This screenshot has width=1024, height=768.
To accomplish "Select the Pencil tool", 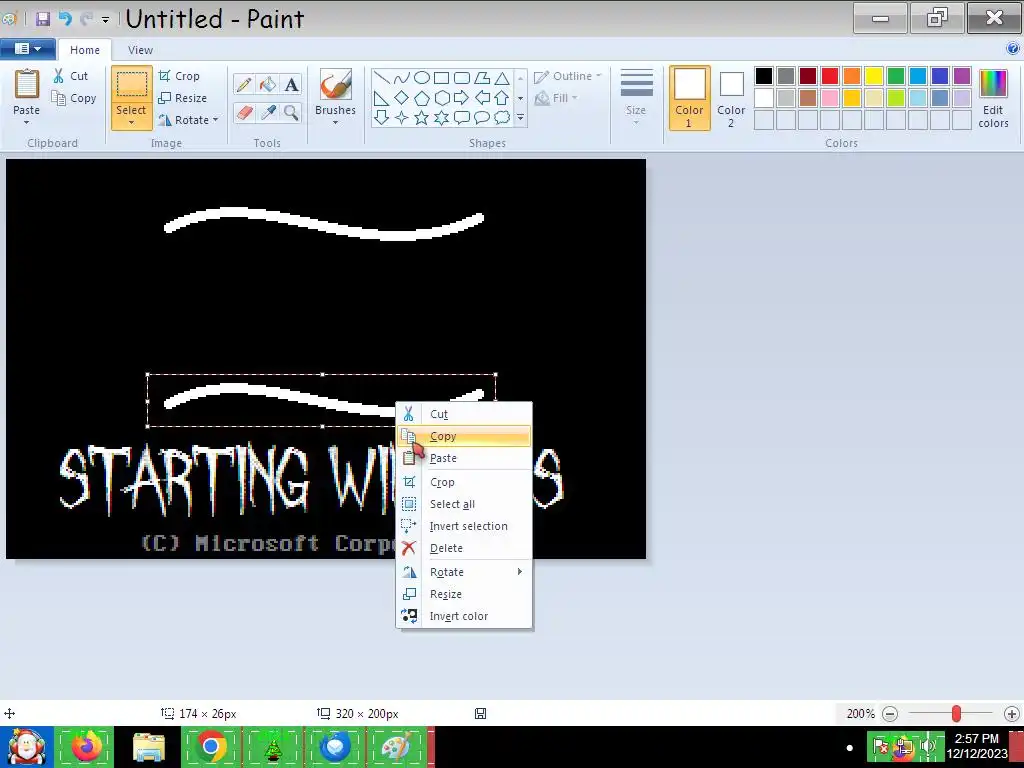I will pos(244,84).
